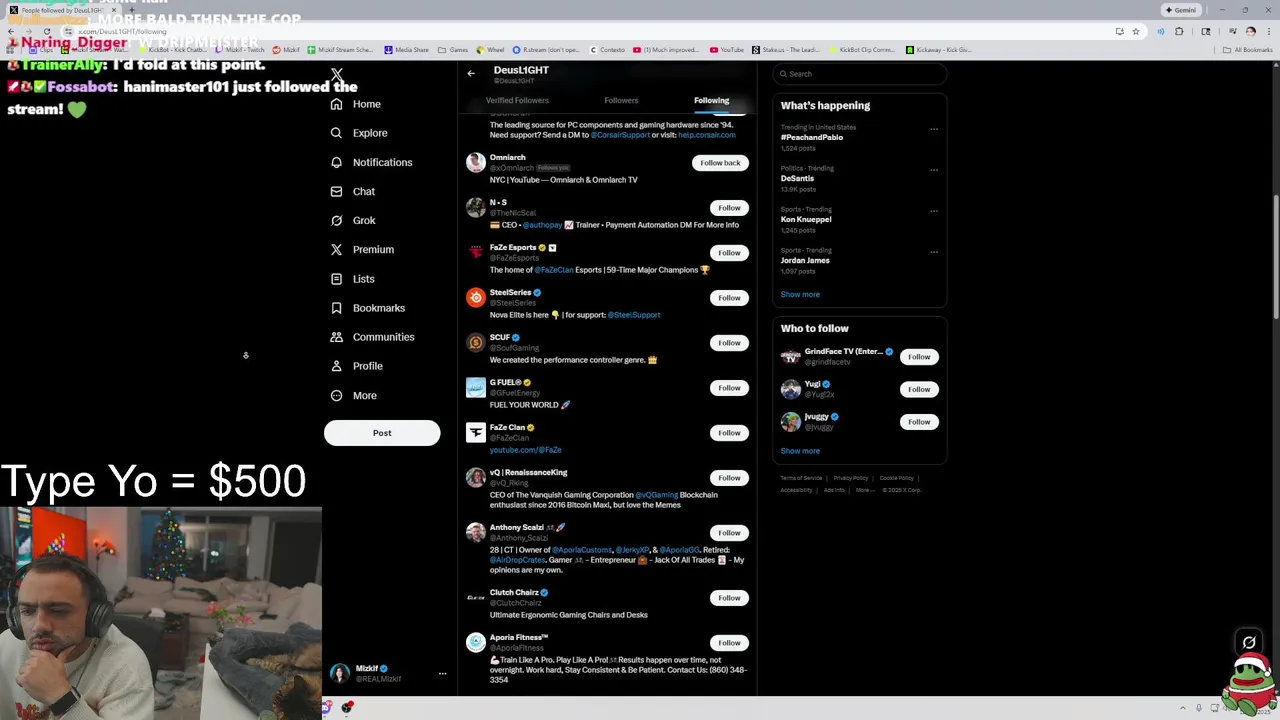The image size is (1280, 720).
Task: Open G FUEL profile avatar
Action: [476, 387]
